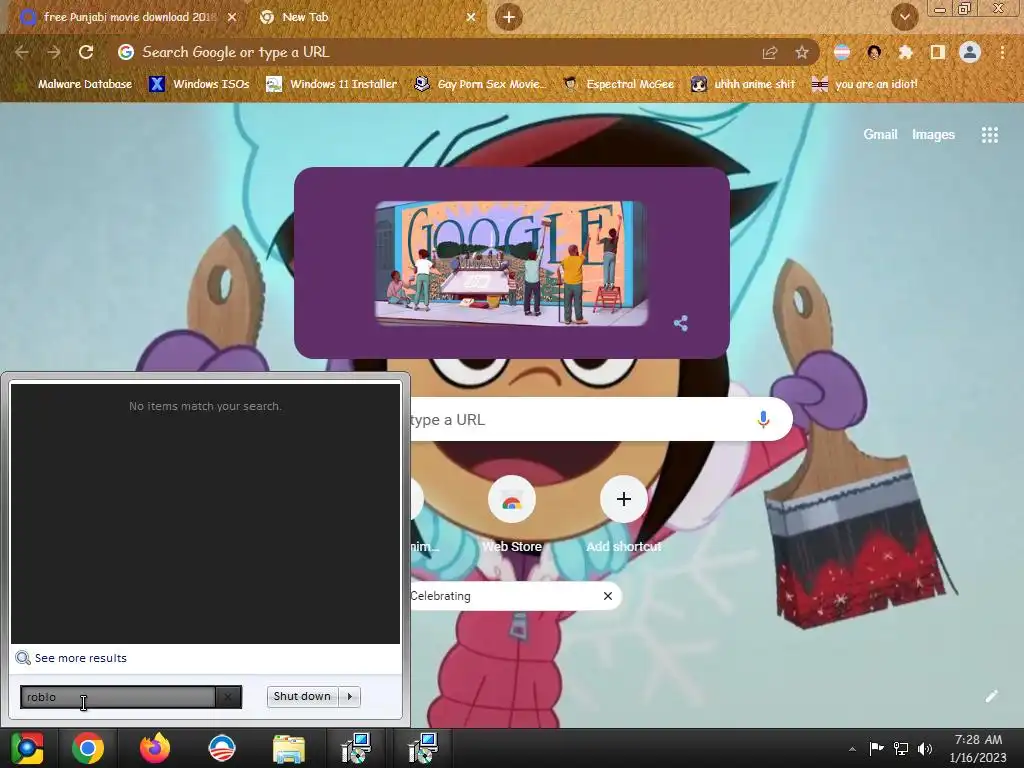Open the Google Doodle image
The image size is (1024, 768).
(511, 263)
